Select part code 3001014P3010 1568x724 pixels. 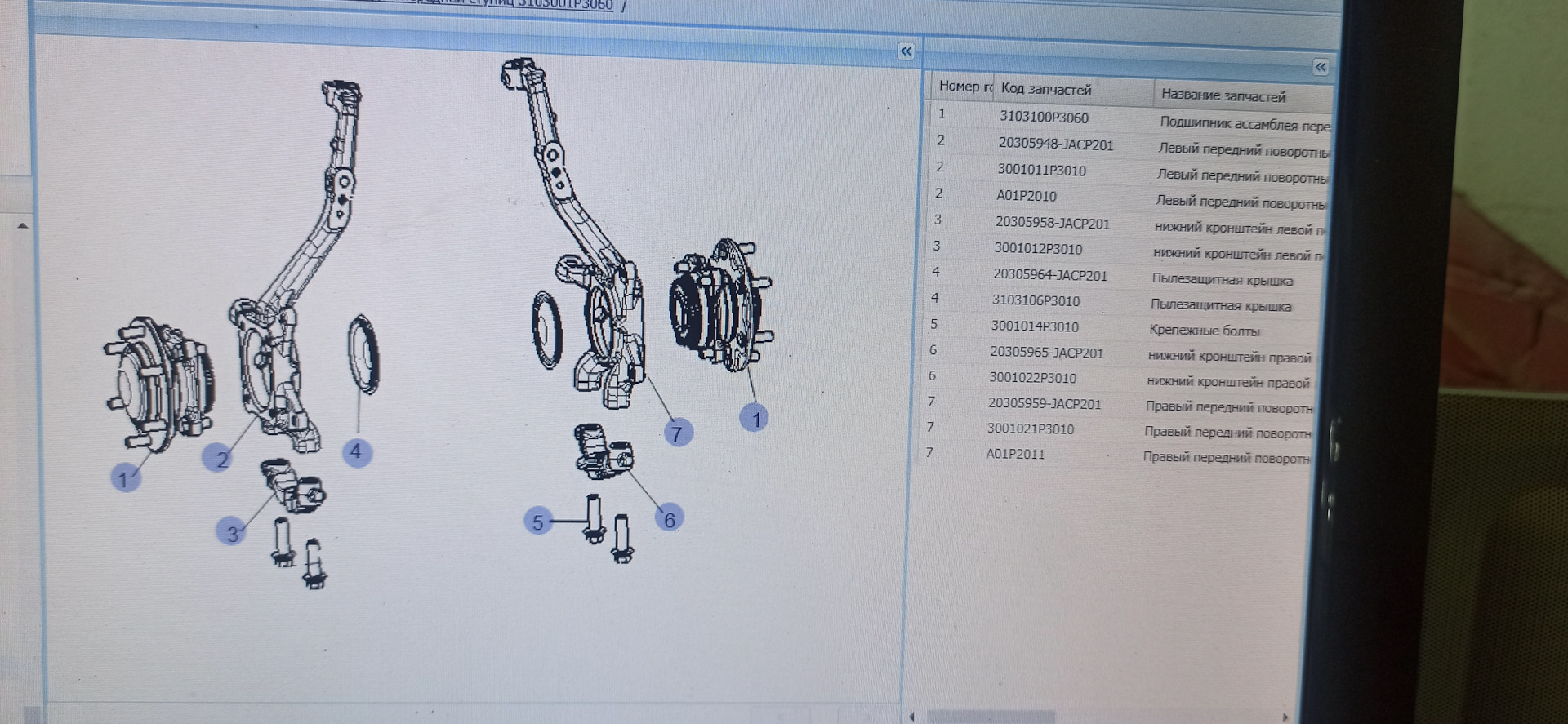tap(1035, 326)
